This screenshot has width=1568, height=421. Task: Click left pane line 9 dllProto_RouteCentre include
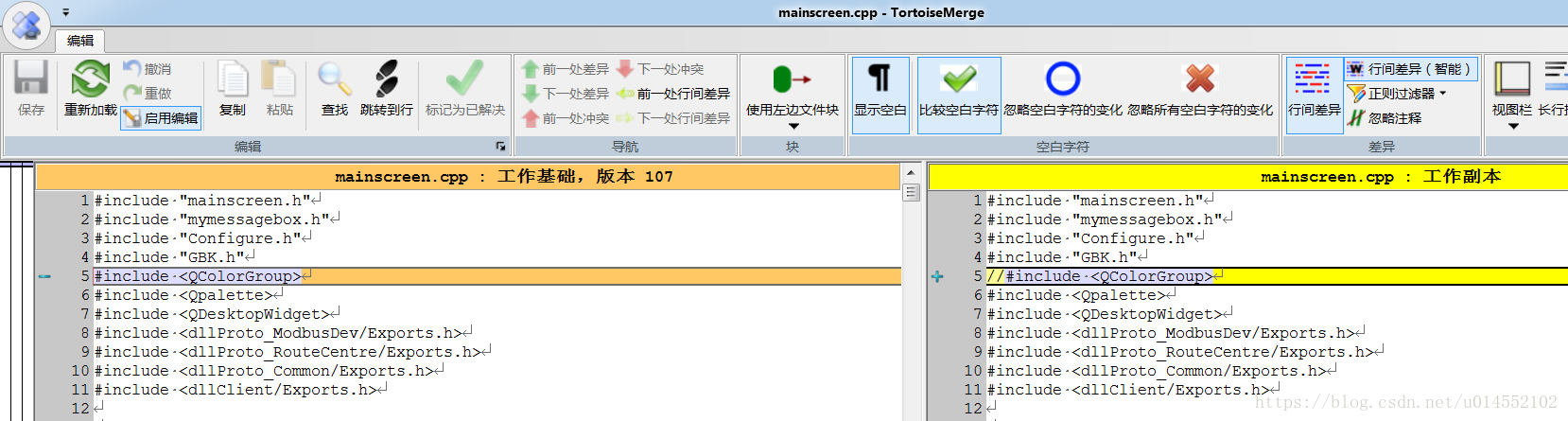(293, 352)
